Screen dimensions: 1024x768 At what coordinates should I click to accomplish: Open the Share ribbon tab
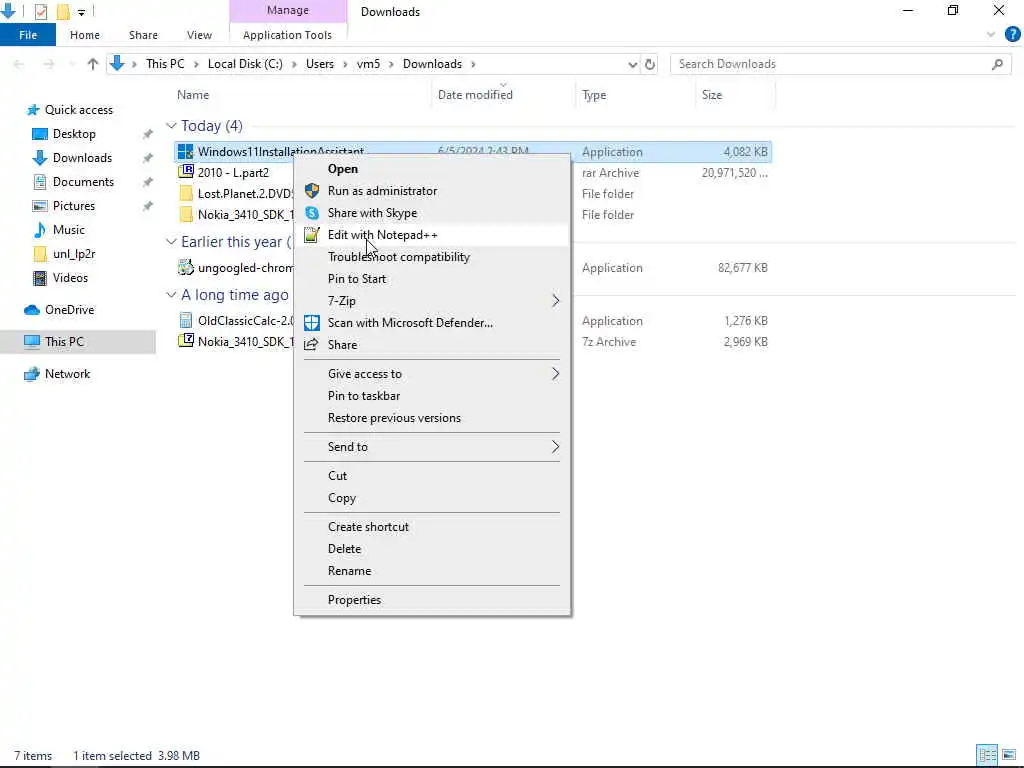coord(143,35)
